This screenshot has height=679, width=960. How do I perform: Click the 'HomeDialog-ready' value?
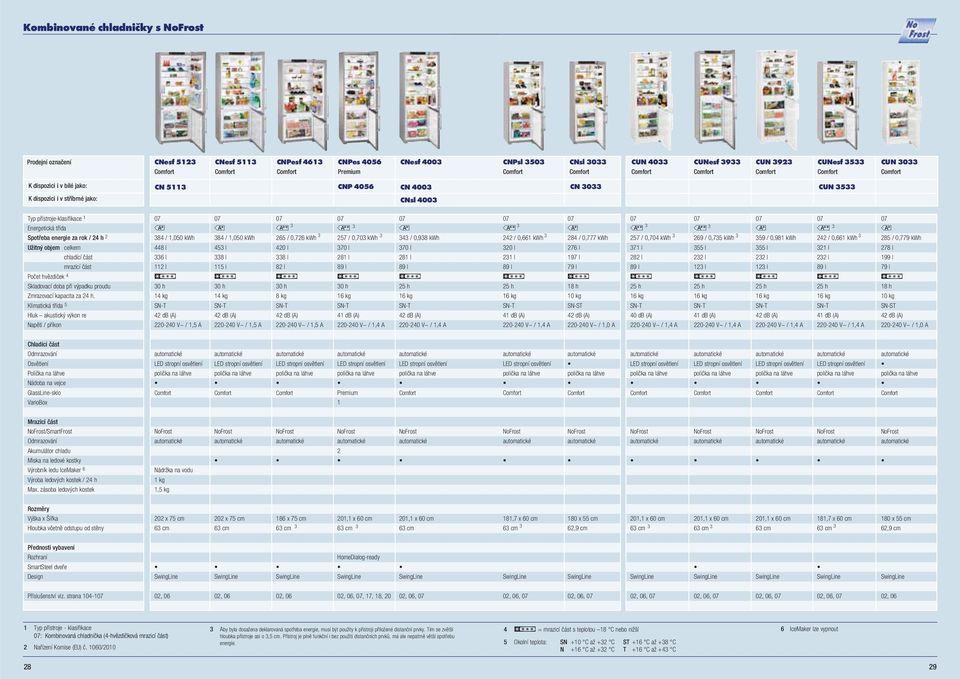coord(358,557)
